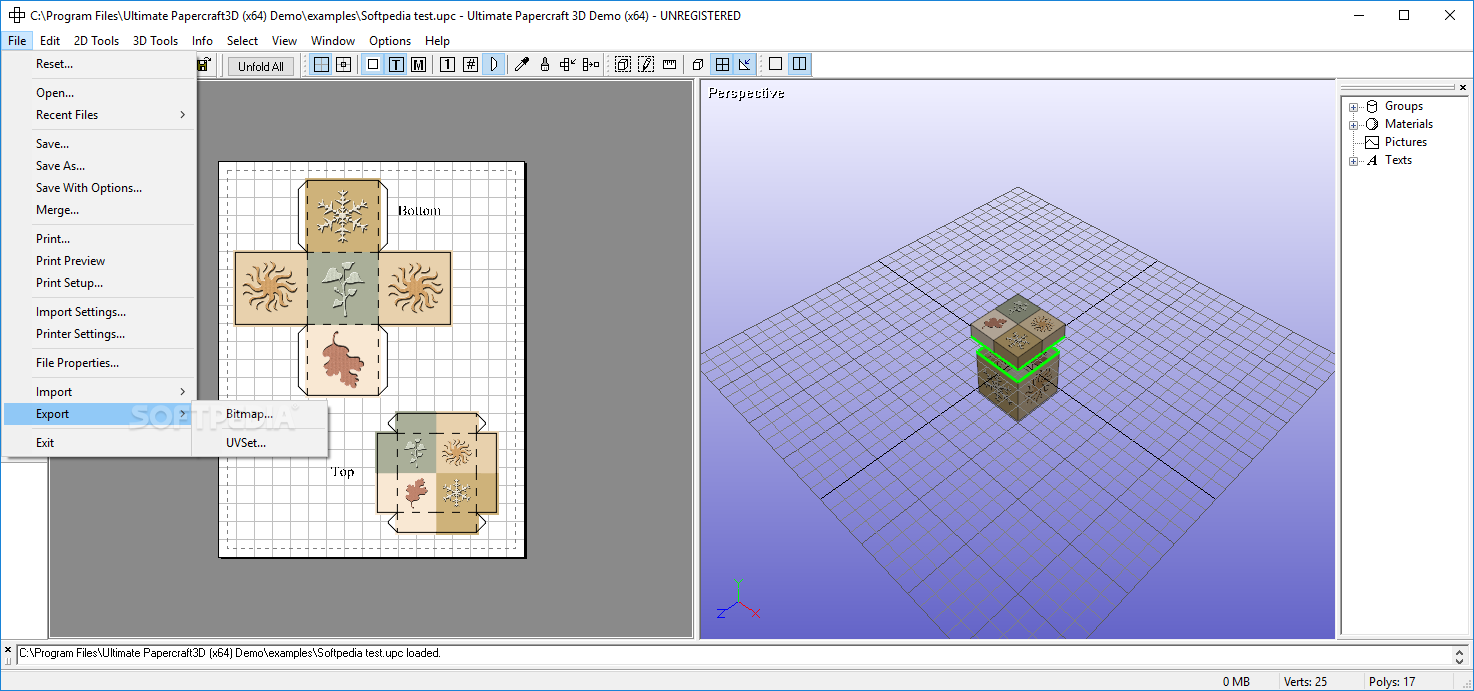Click the Top text label on the 2D sheet

coord(342,471)
